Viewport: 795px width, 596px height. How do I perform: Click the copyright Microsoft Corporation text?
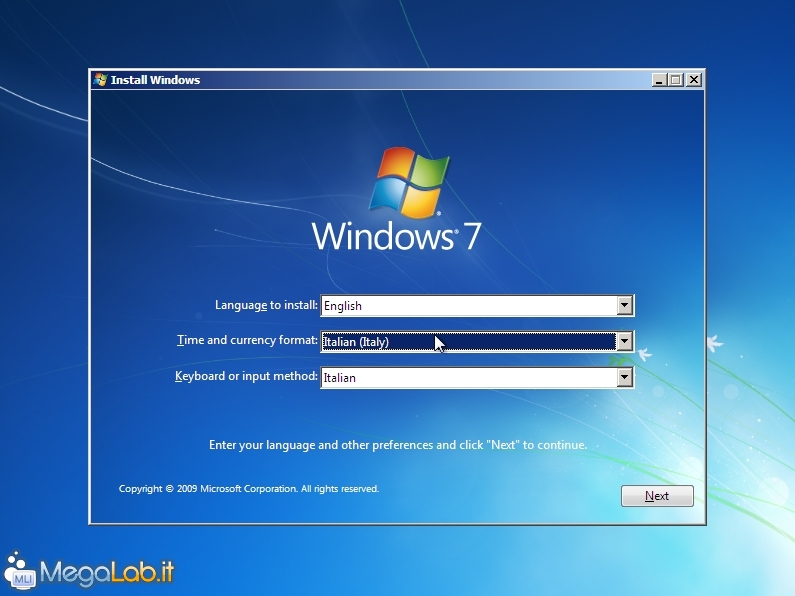(248, 489)
